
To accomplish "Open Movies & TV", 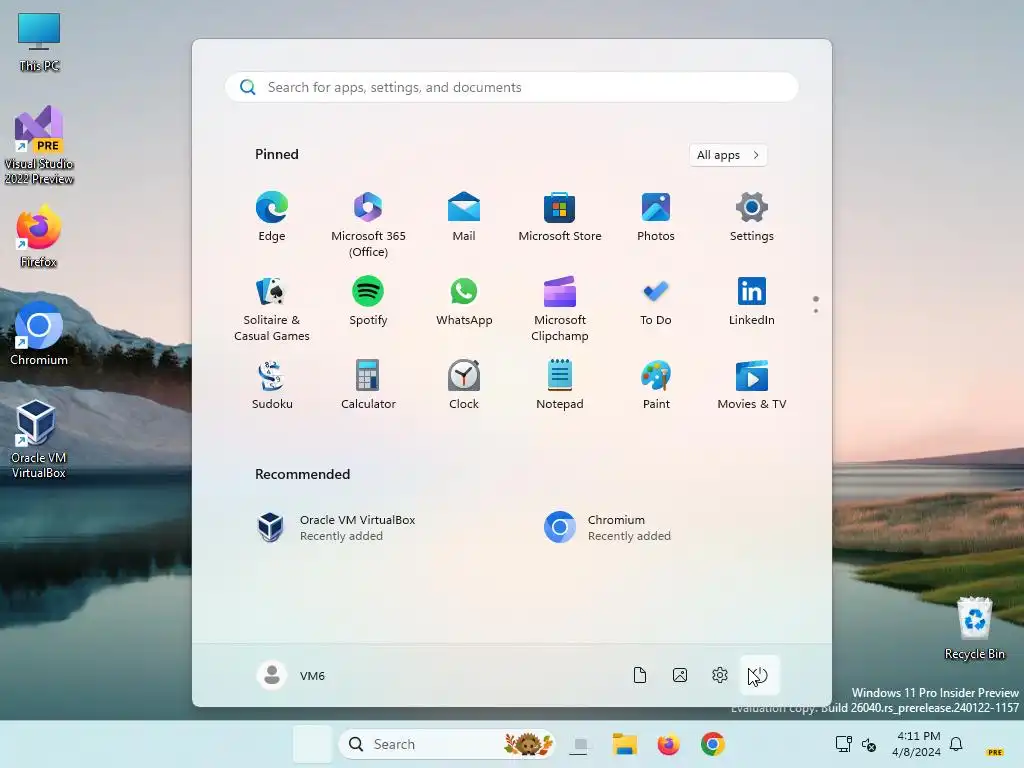I will tap(752, 385).
